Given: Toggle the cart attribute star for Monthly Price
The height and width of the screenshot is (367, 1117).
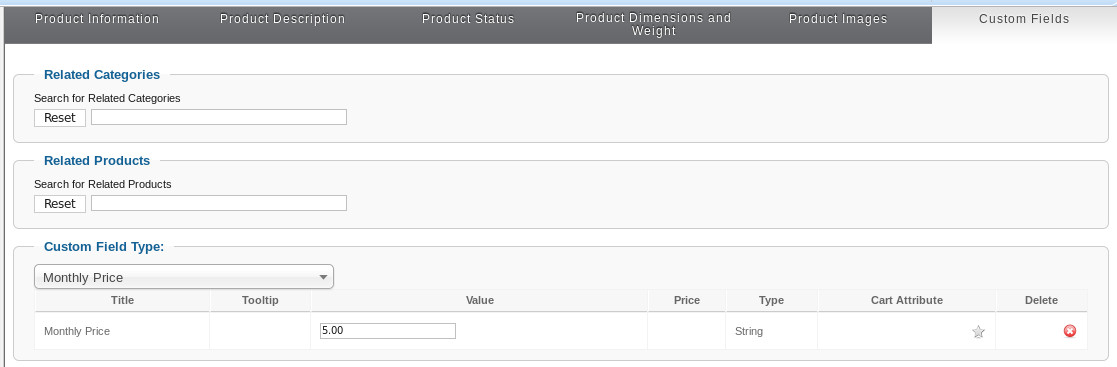Looking at the screenshot, I should click(978, 331).
